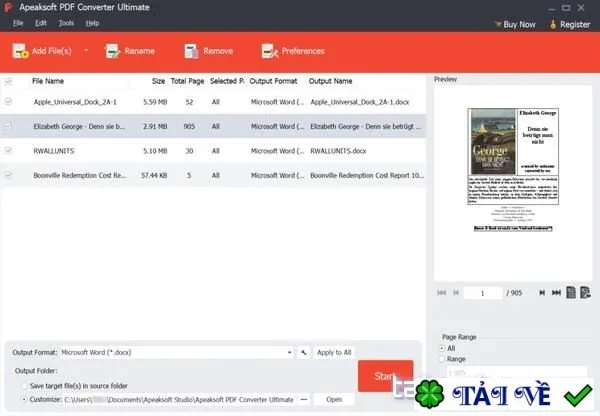The height and width of the screenshot is (416, 600).
Task: Click the output format settings wrench icon
Action: (x=303, y=352)
